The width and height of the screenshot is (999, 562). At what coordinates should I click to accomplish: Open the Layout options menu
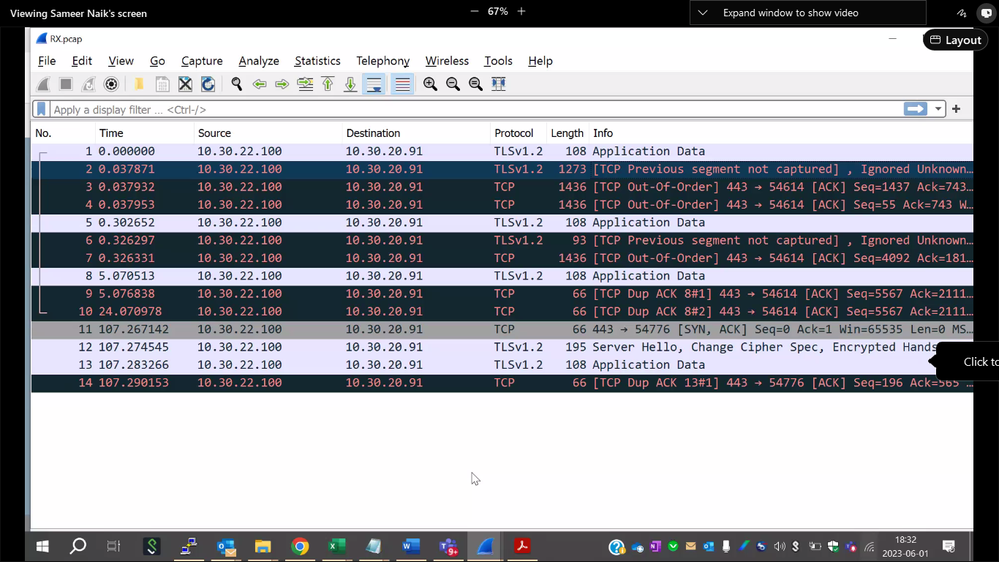point(955,40)
